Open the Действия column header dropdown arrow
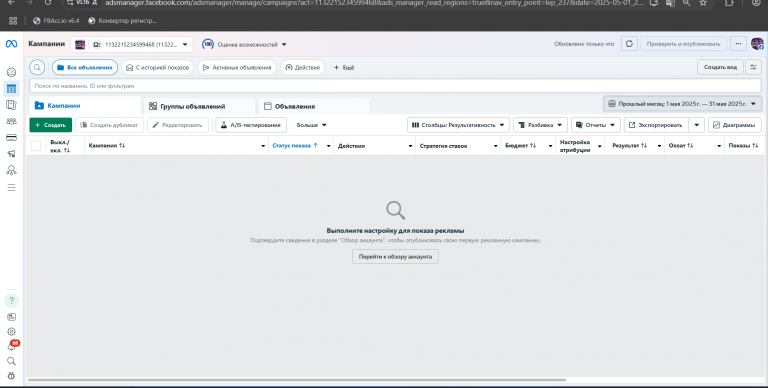 (x=410, y=146)
